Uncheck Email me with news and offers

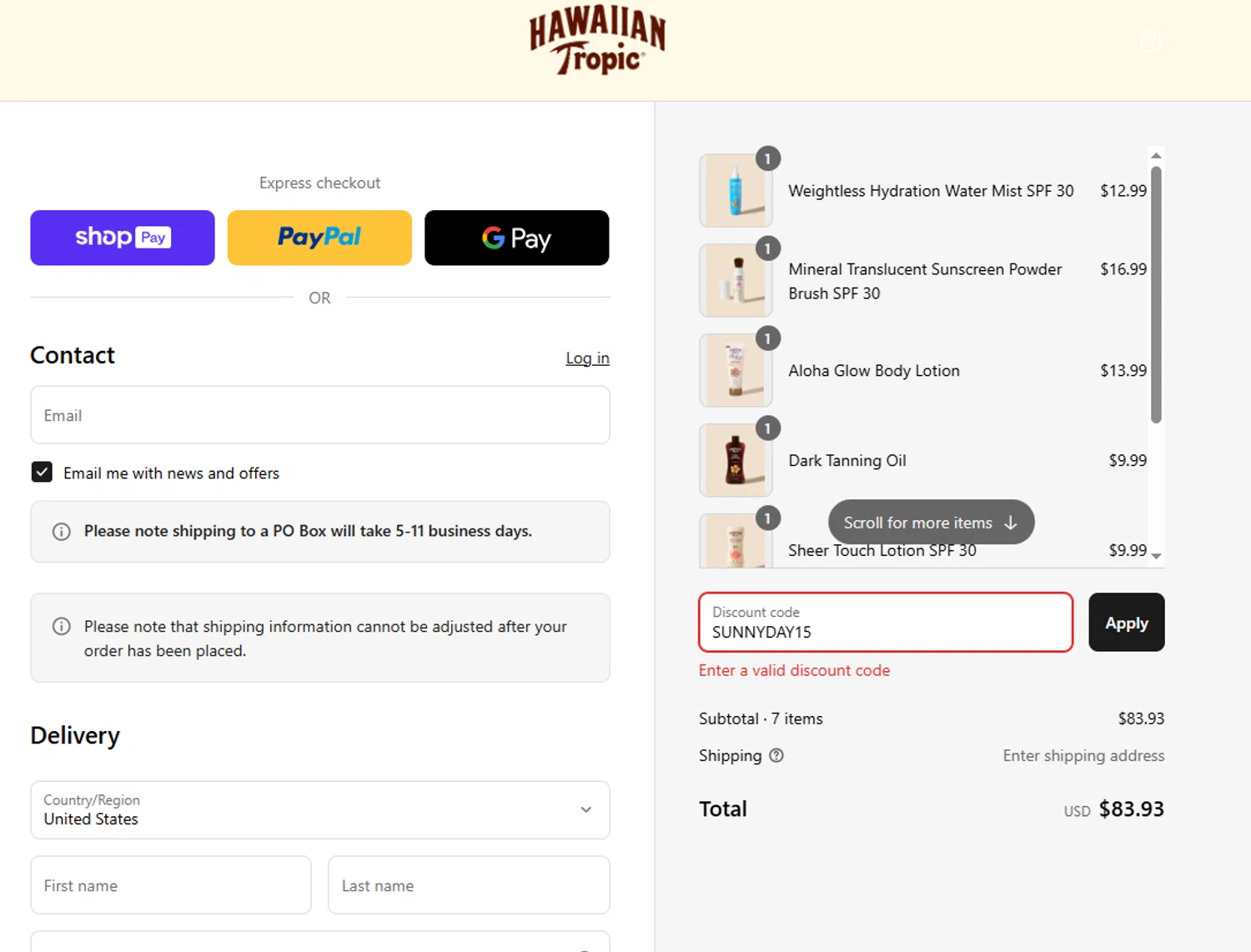42,473
